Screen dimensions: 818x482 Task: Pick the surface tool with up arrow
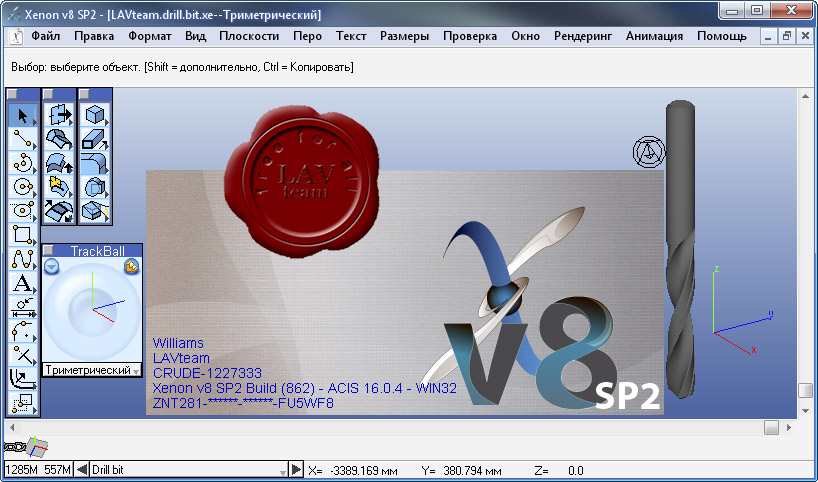(59, 163)
